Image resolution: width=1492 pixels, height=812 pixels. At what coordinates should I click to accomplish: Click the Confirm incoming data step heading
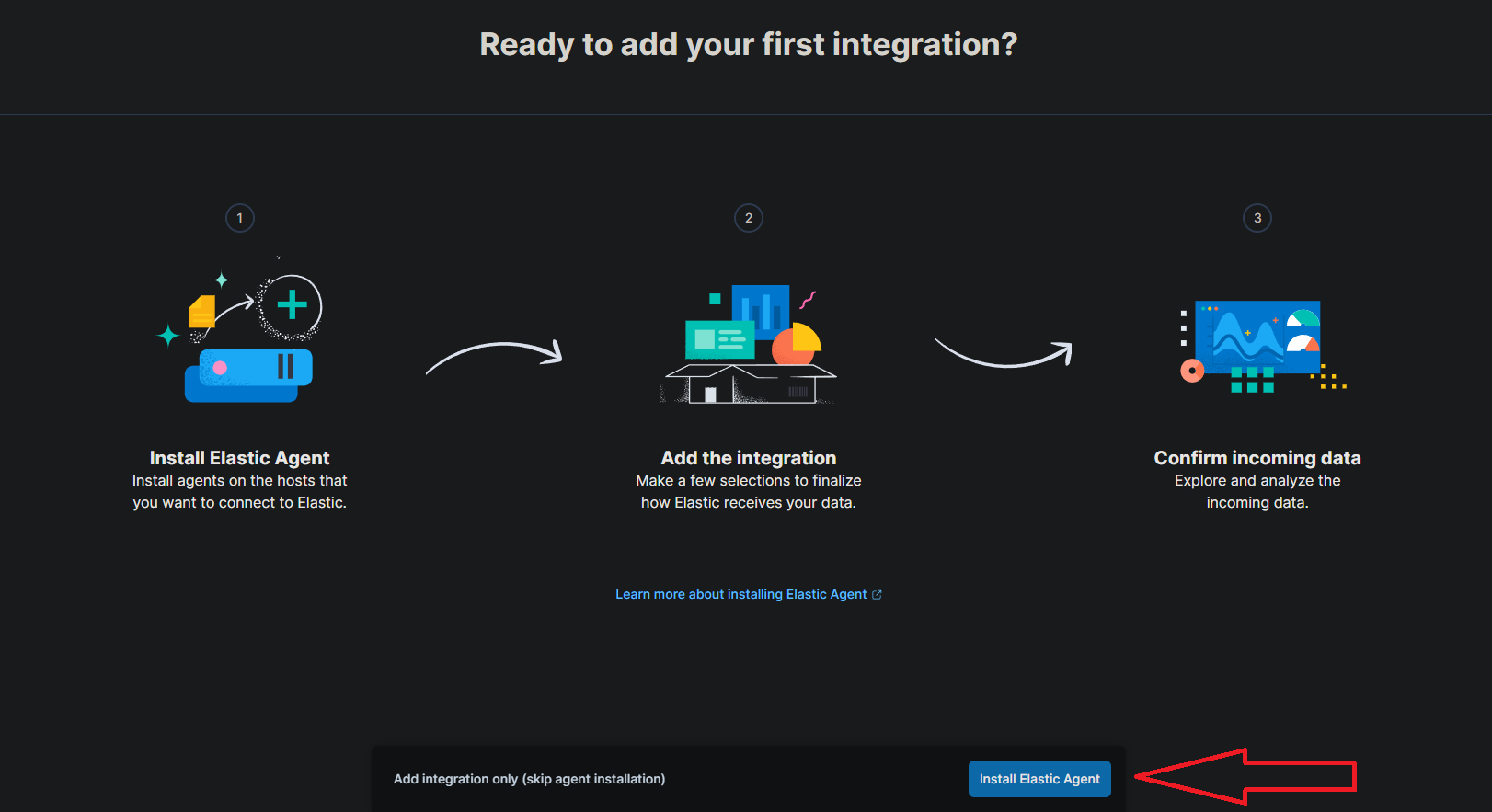pos(1257,458)
